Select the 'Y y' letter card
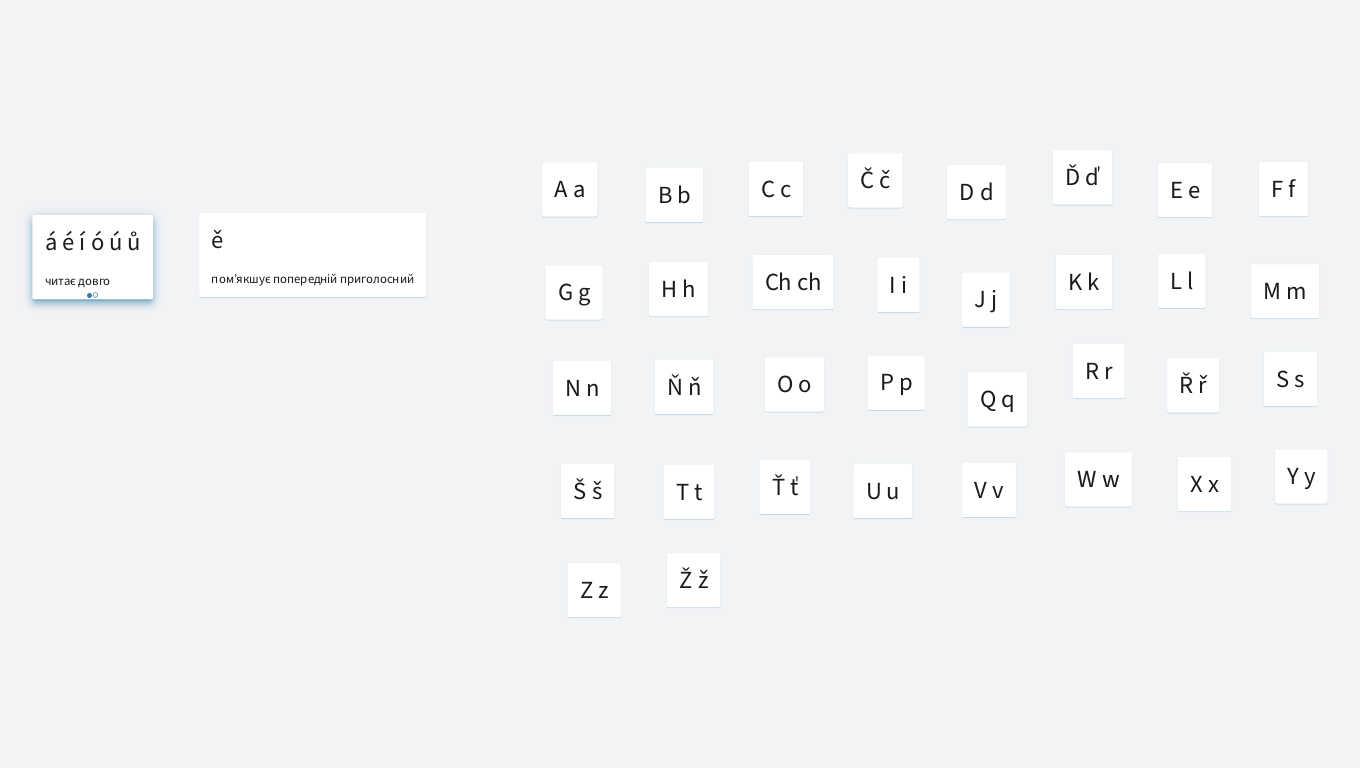Image resolution: width=1360 pixels, height=768 pixels. click(x=1300, y=476)
